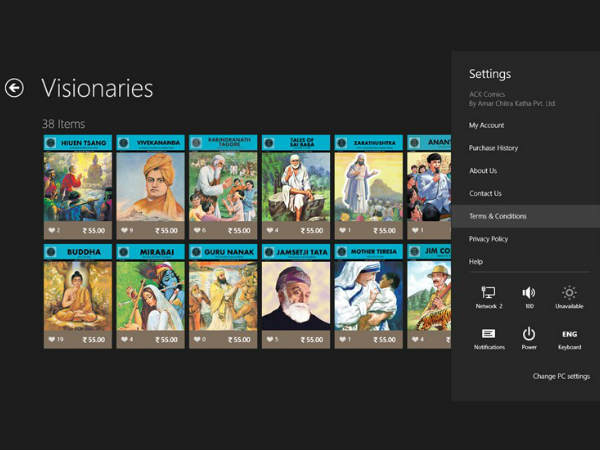Click ACK logo badge on Hiuen Tsang header
The width and height of the screenshot is (600, 450).
[x=51, y=143]
